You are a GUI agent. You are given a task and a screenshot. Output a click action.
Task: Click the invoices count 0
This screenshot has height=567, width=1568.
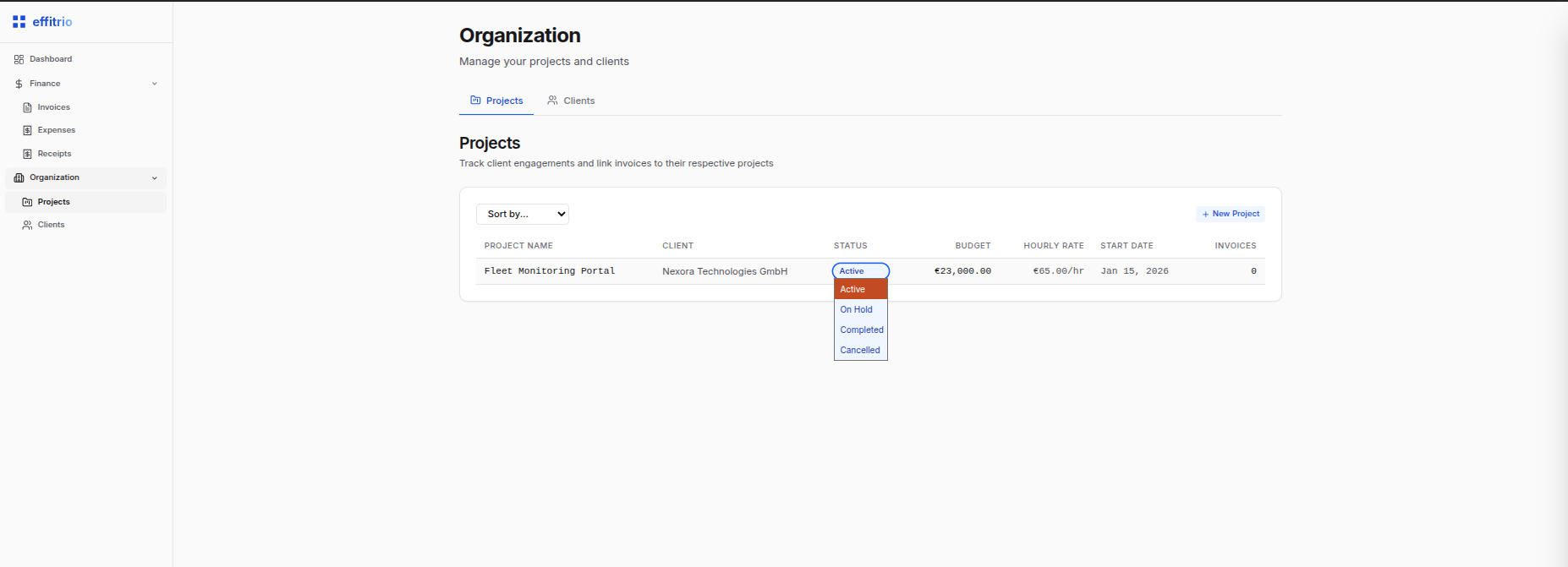click(1253, 271)
